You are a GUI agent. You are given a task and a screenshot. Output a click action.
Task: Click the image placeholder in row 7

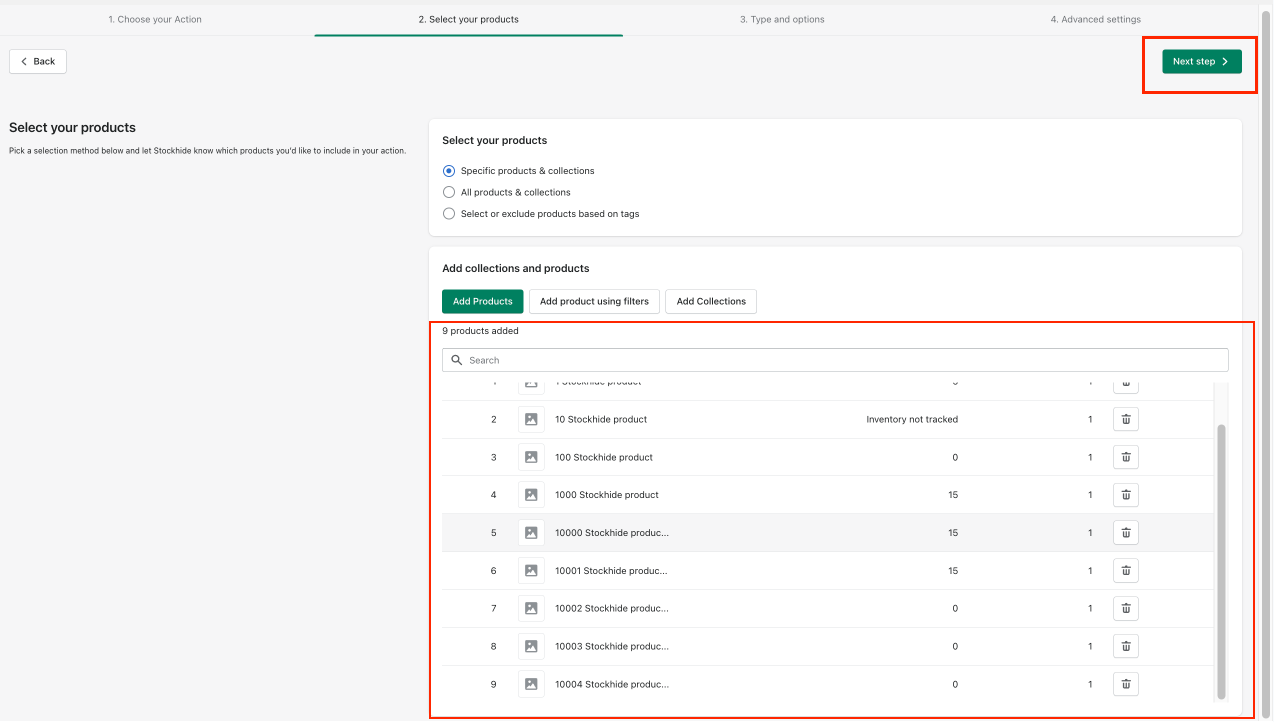(x=531, y=608)
